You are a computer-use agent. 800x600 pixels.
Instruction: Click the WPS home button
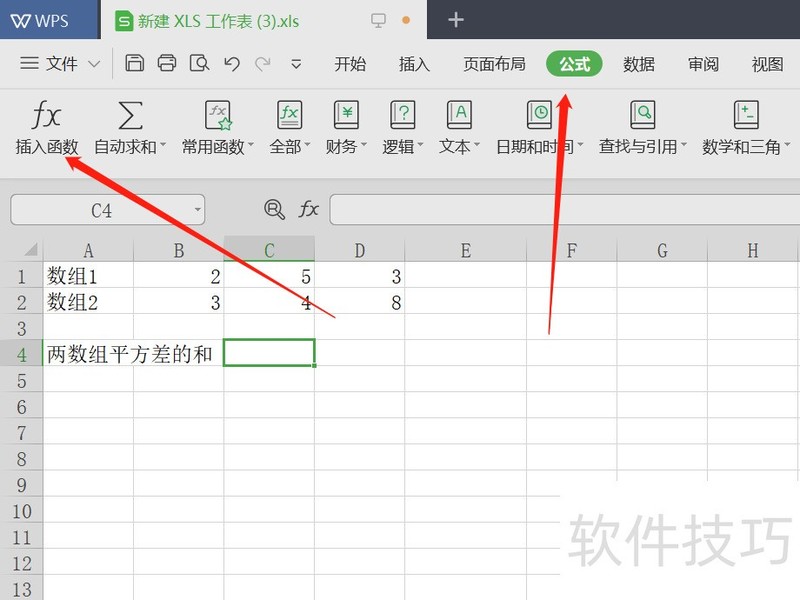tap(40, 20)
